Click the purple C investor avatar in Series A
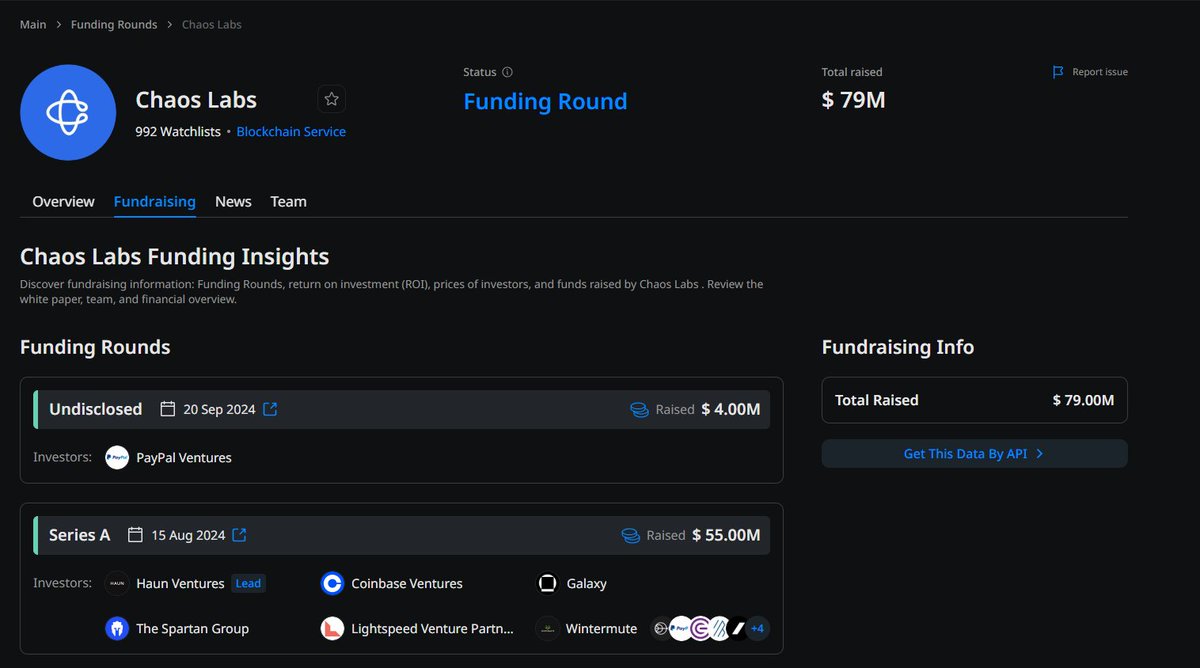1200x668 pixels. [x=700, y=628]
